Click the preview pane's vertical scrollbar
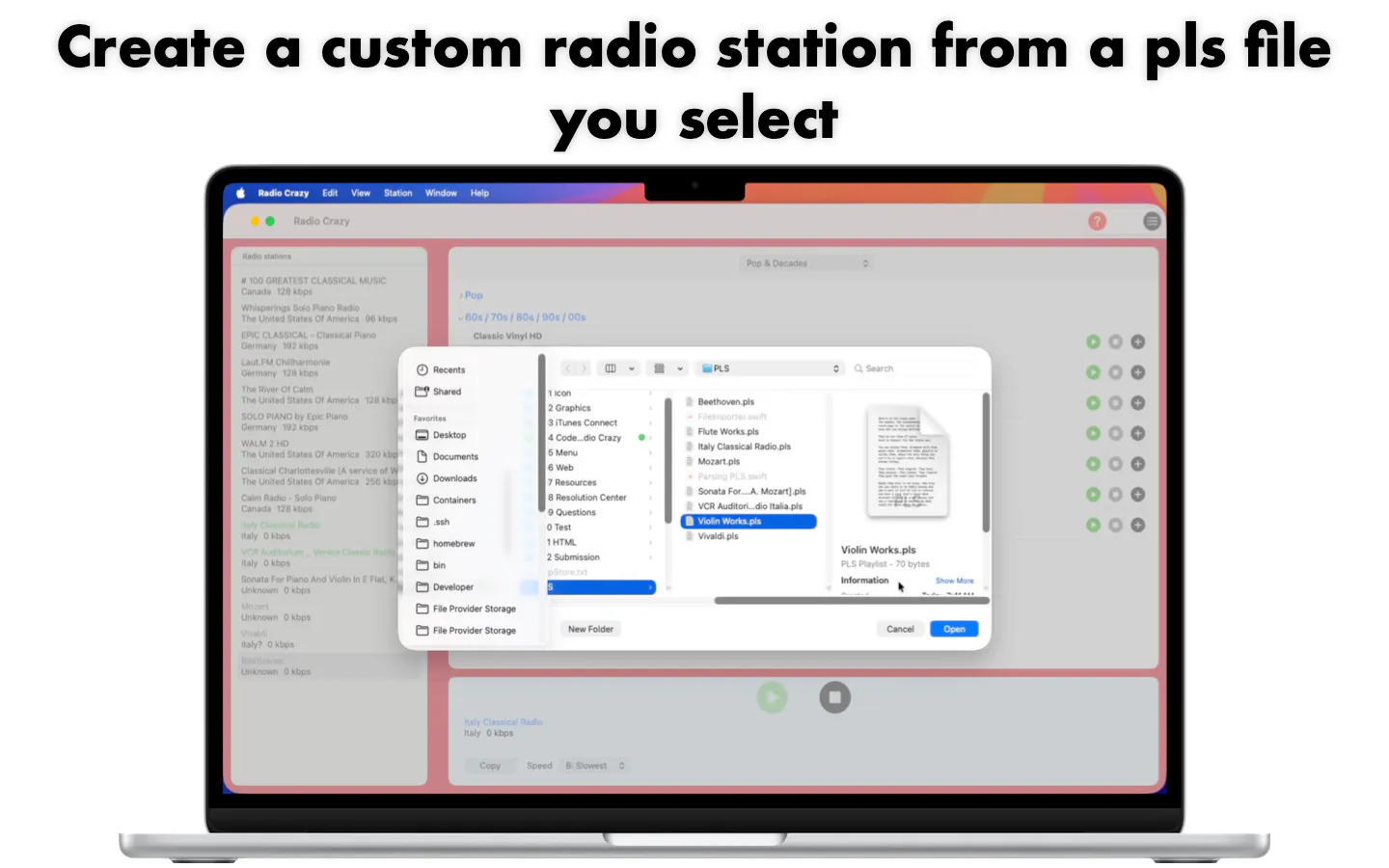 click(985, 463)
